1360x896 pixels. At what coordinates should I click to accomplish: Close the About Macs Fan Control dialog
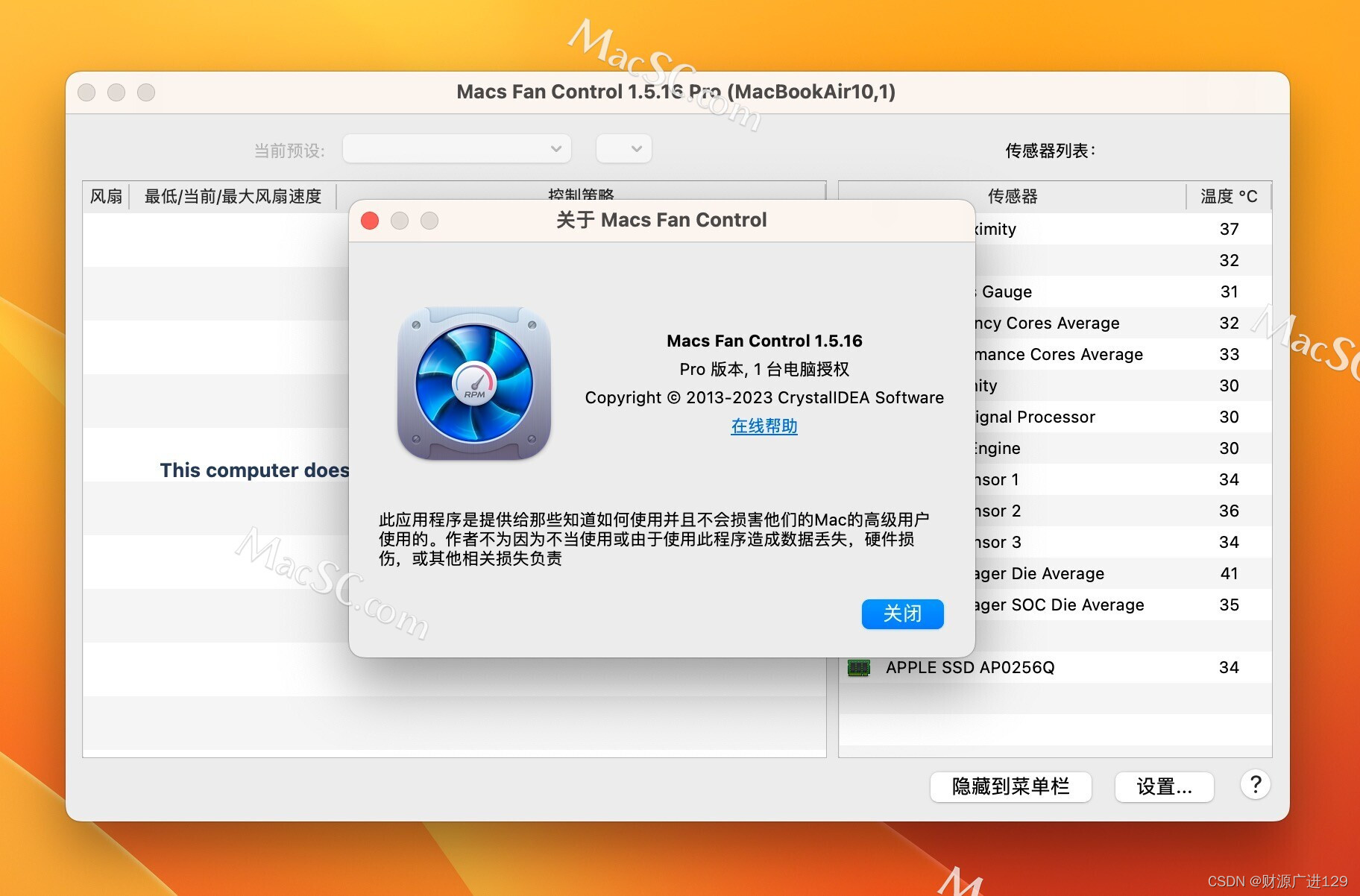[370, 221]
